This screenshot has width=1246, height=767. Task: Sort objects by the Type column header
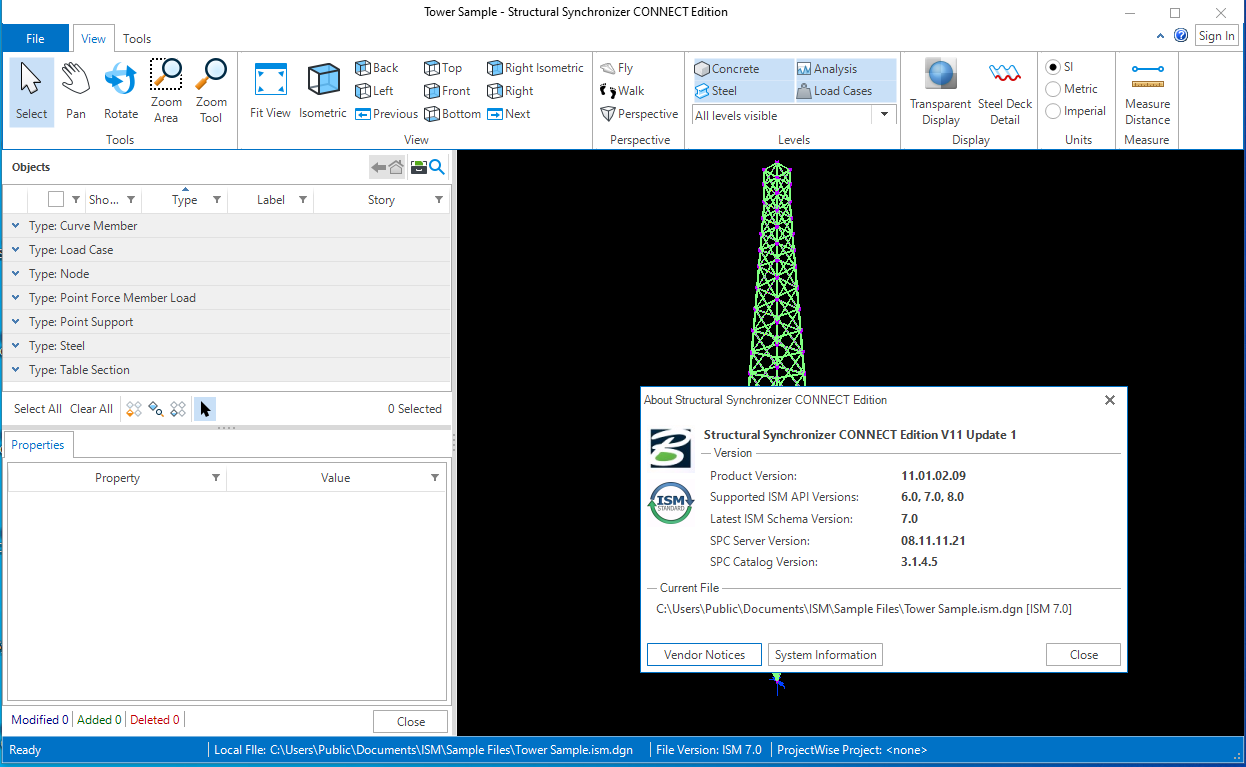tap(185, 199)
